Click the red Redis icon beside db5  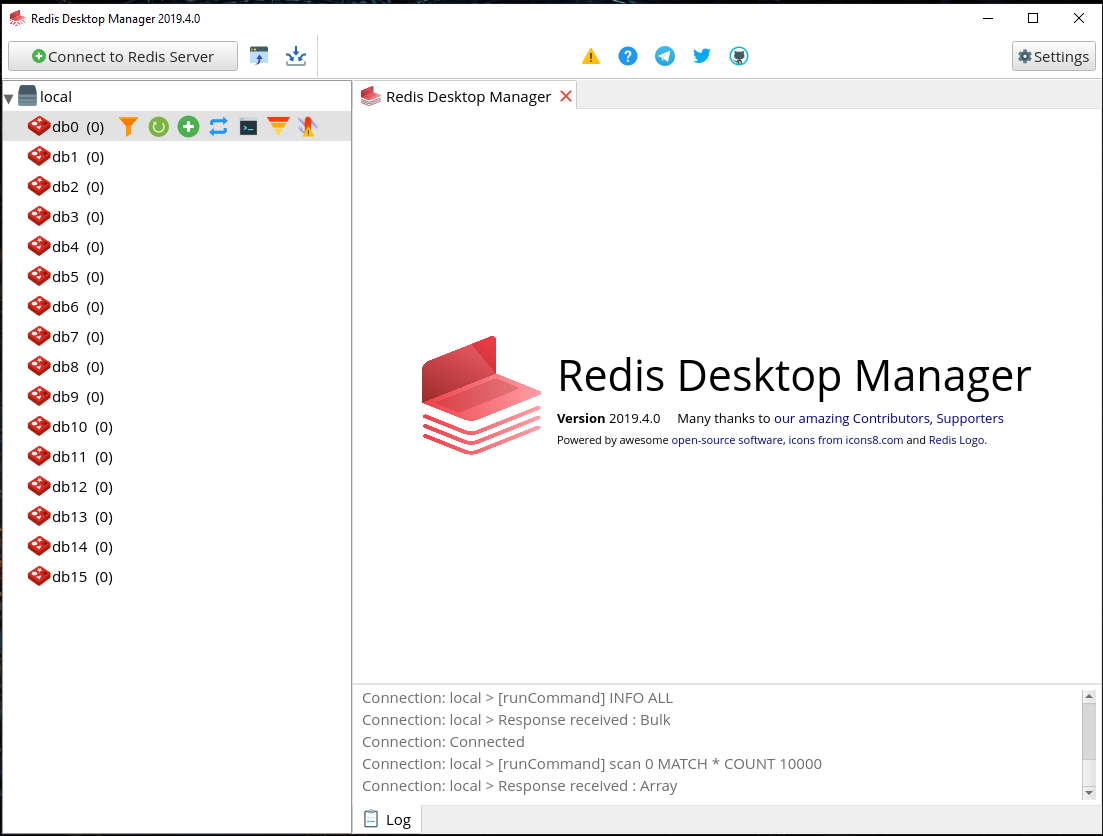point(39,276)
